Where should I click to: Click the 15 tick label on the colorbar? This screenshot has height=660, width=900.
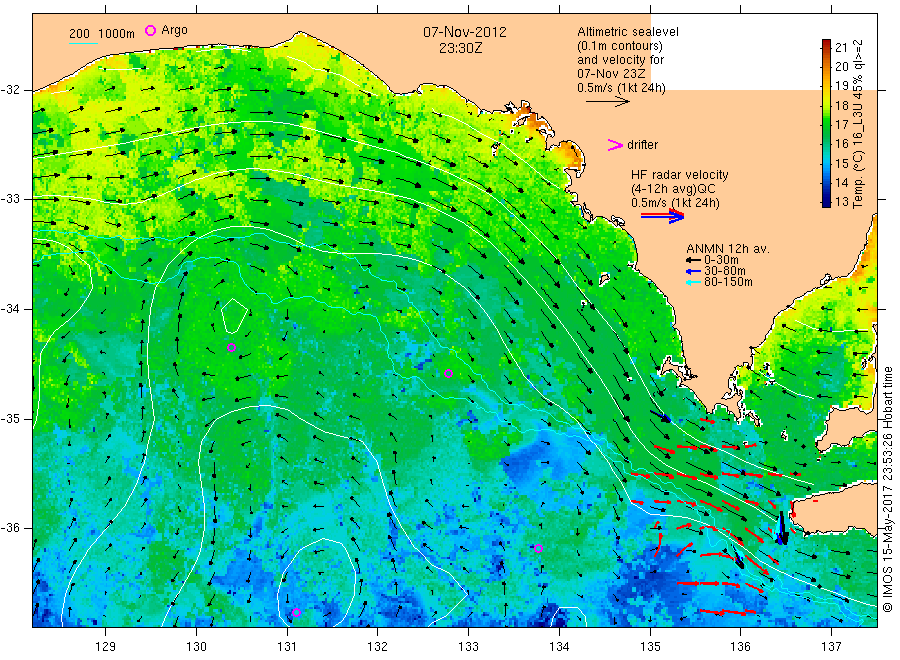click(x=841, y=163)
